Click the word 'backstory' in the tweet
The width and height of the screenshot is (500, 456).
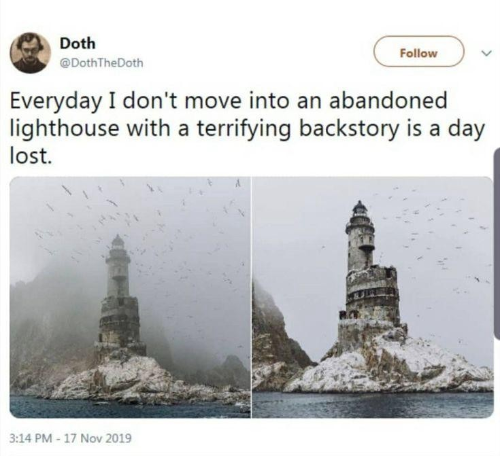[349, 129]
